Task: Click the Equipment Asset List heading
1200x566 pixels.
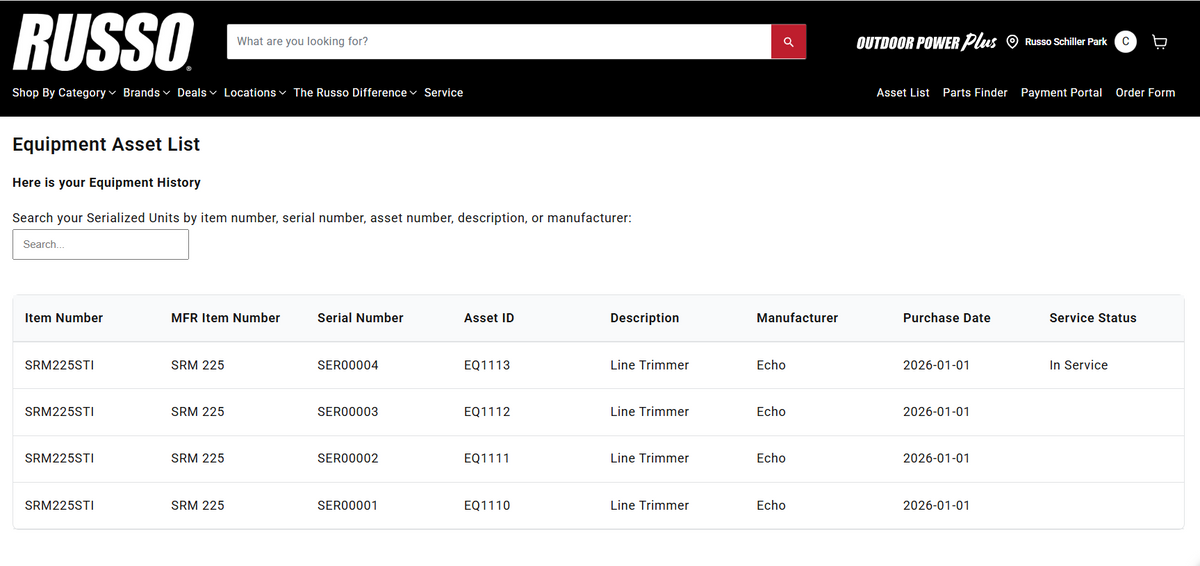Action: 106,144
